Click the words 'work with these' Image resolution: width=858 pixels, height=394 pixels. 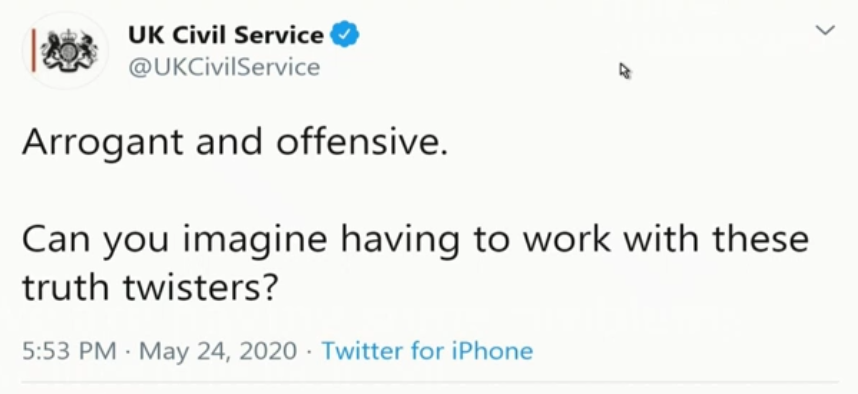665,239
